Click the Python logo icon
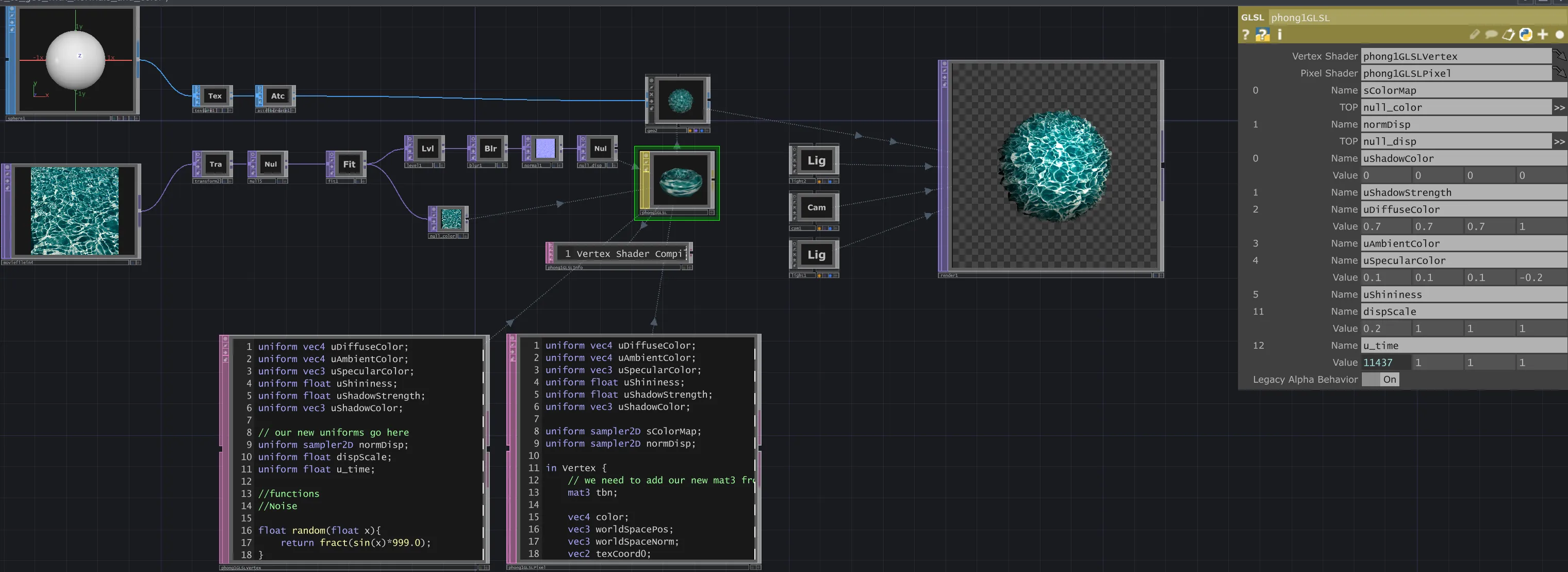This screenshot has width=1568, height=572. coord(1525,35)
